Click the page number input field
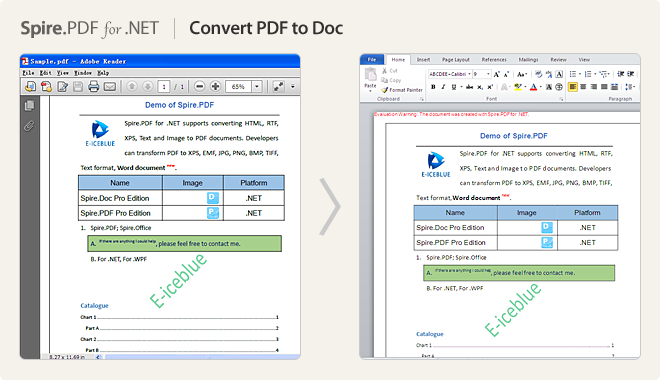Viewport: 660px width, 380px height. pyautogui.click(x=164, y=87)
